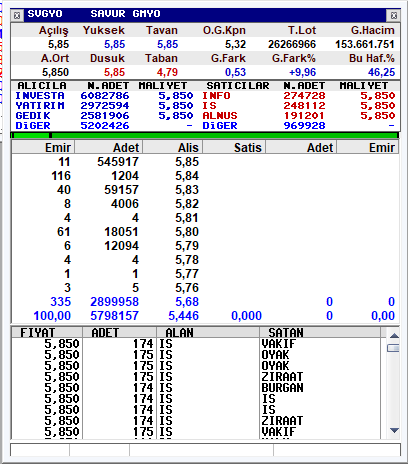Image resolution: width=408 pixels, height=464 pixels.
Task: Open the system menu icon beside SVGYO title
Action: (17, 15)
